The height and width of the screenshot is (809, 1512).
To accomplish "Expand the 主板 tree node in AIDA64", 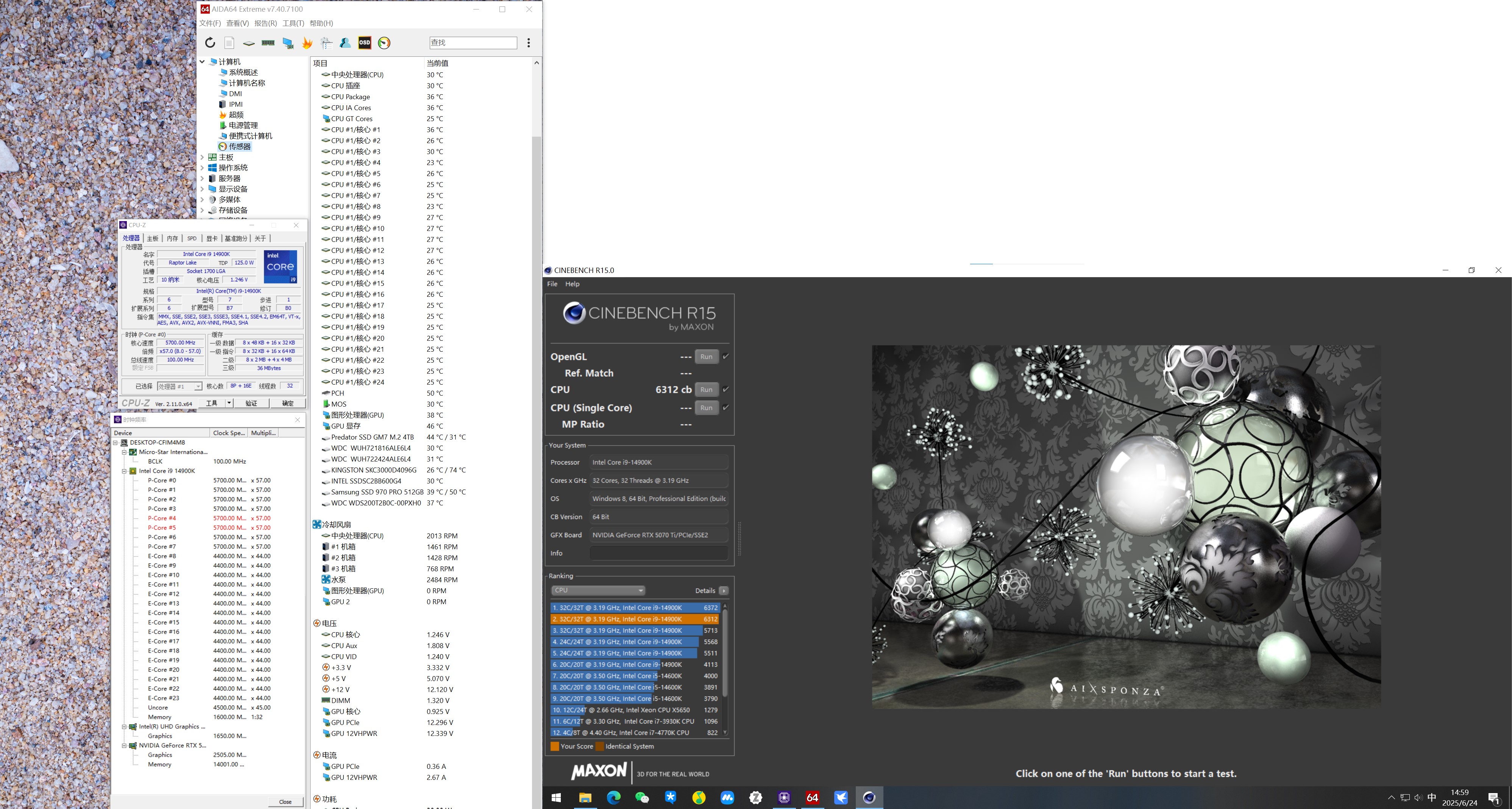I will pyautogui.click(x=203, y=157).
